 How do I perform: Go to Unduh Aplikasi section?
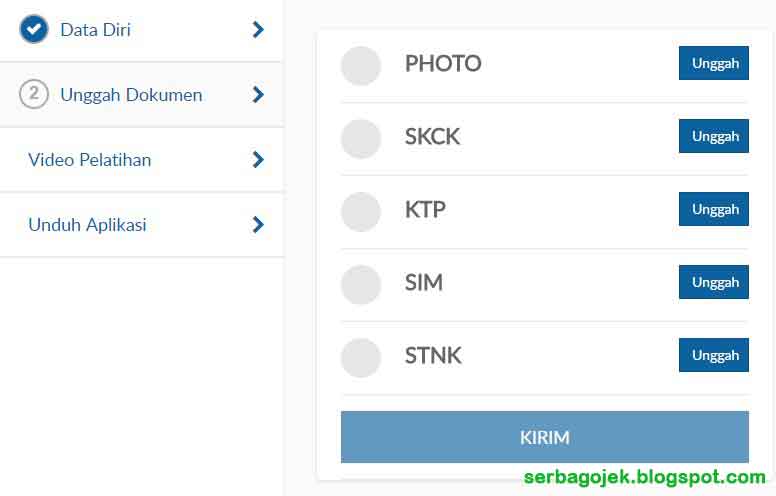pos(88,225)
